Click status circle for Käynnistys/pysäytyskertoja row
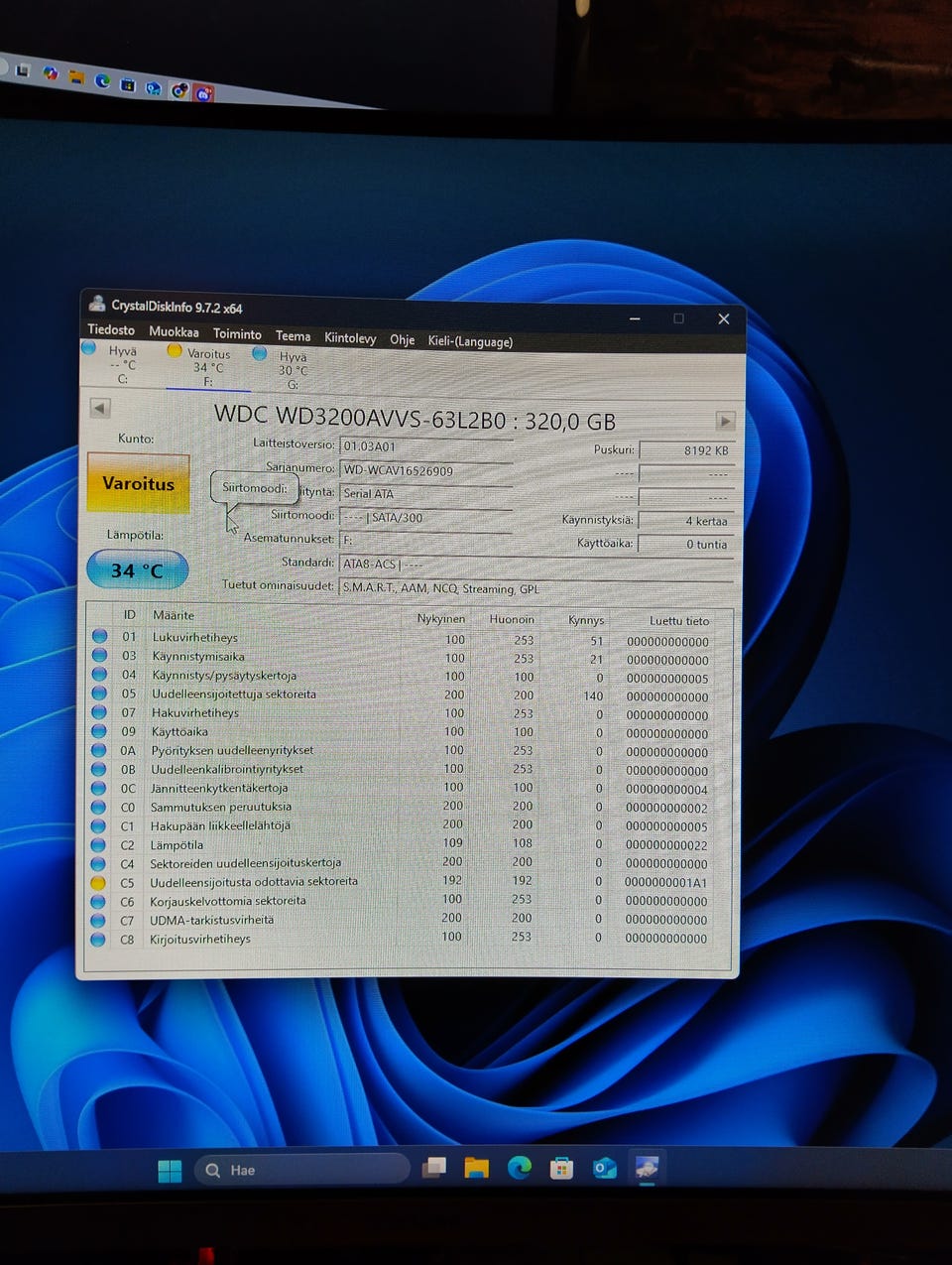The width and height of the screenshot is (952, 1265). [100, 674]
